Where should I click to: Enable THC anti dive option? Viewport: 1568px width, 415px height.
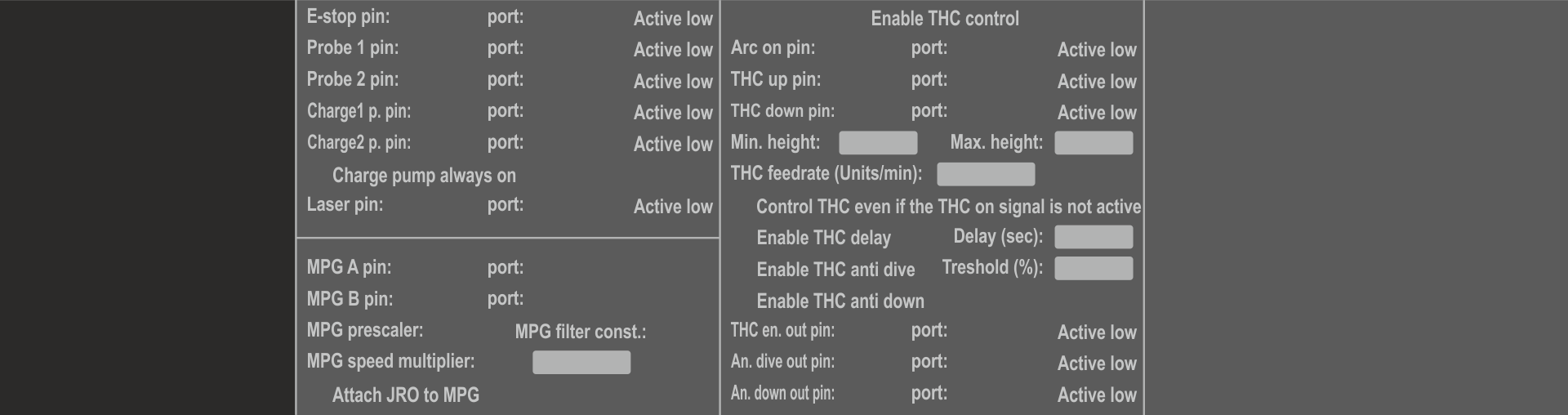(x=835, y=270)
